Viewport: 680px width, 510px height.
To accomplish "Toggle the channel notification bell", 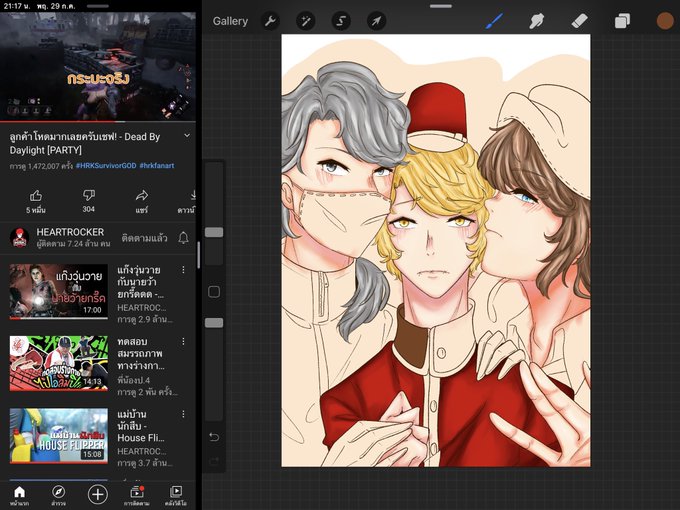I will (183, 238).
